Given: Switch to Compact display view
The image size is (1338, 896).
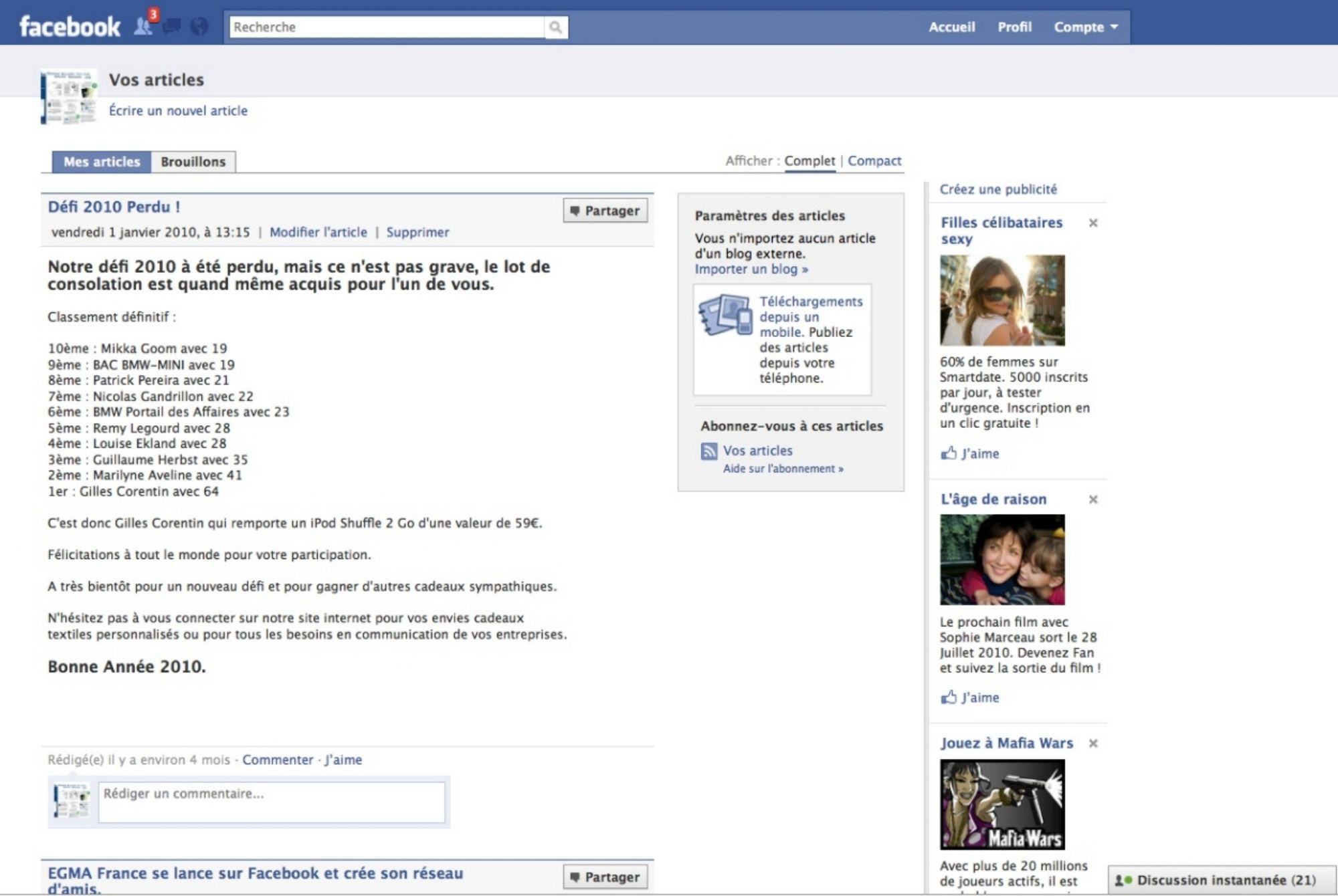Looking at the screenshot, I should (874, 161).
